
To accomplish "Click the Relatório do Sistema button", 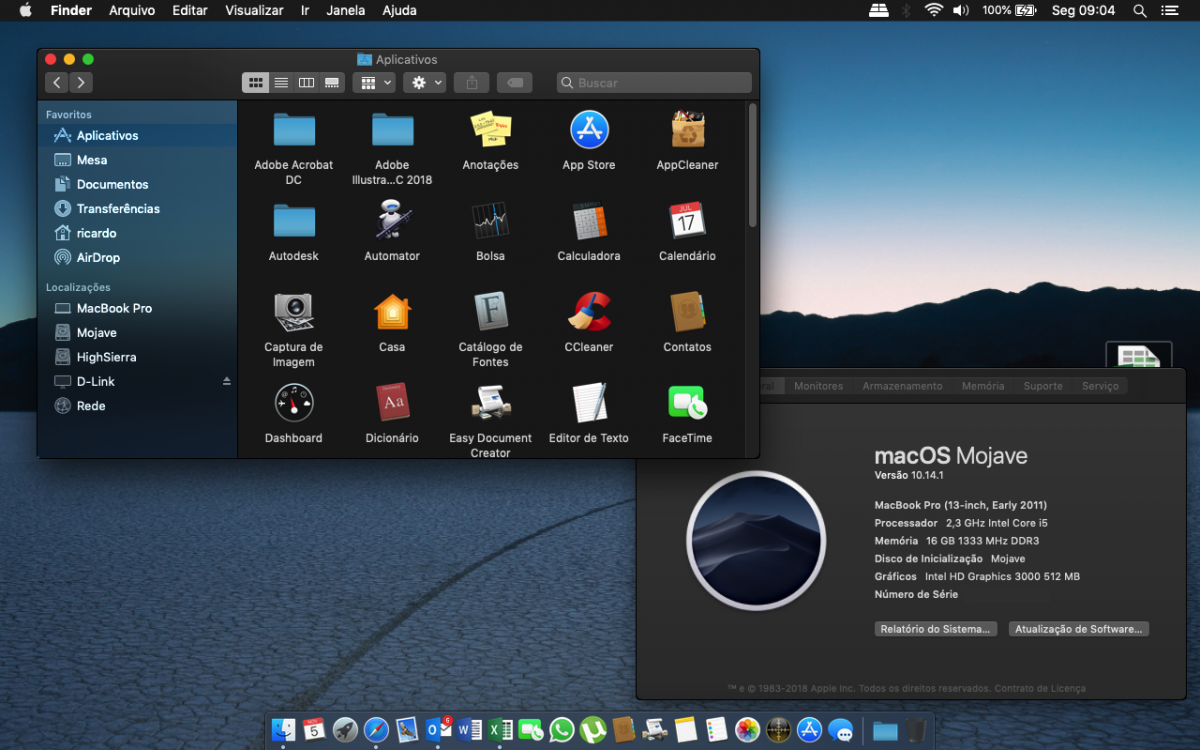I will (935, 629).
